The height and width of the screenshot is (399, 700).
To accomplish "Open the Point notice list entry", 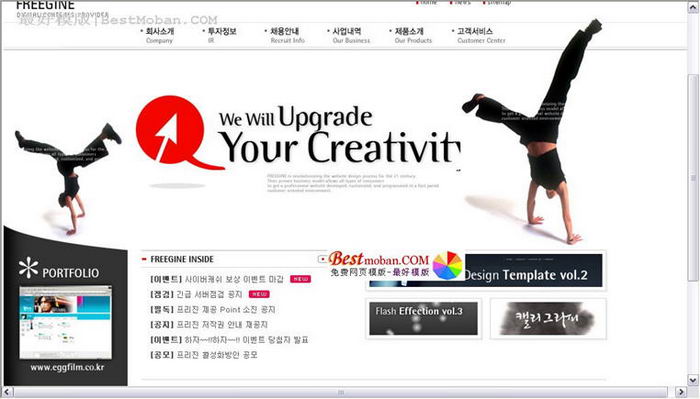I will click(212, 309).
